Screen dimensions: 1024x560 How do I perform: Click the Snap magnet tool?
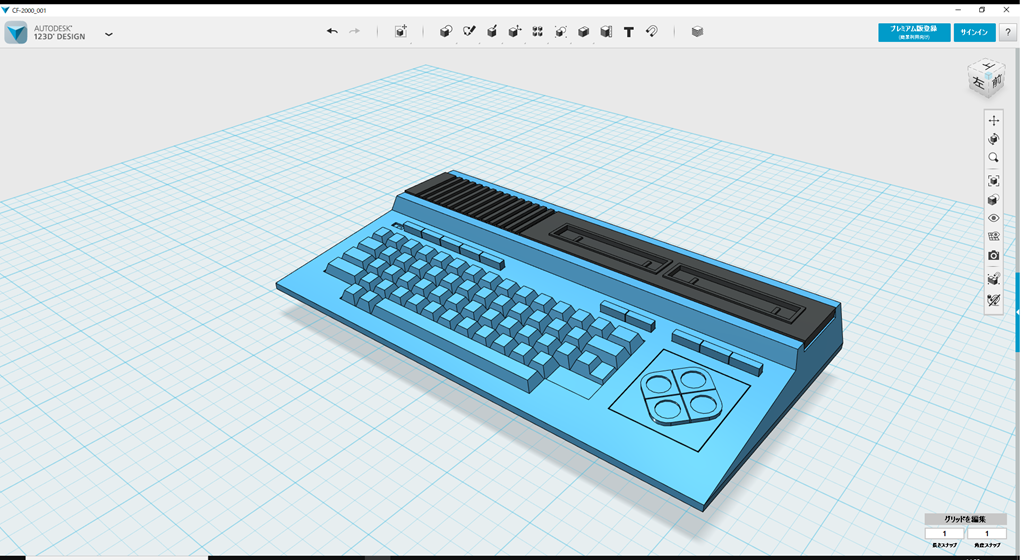[652, 32]
